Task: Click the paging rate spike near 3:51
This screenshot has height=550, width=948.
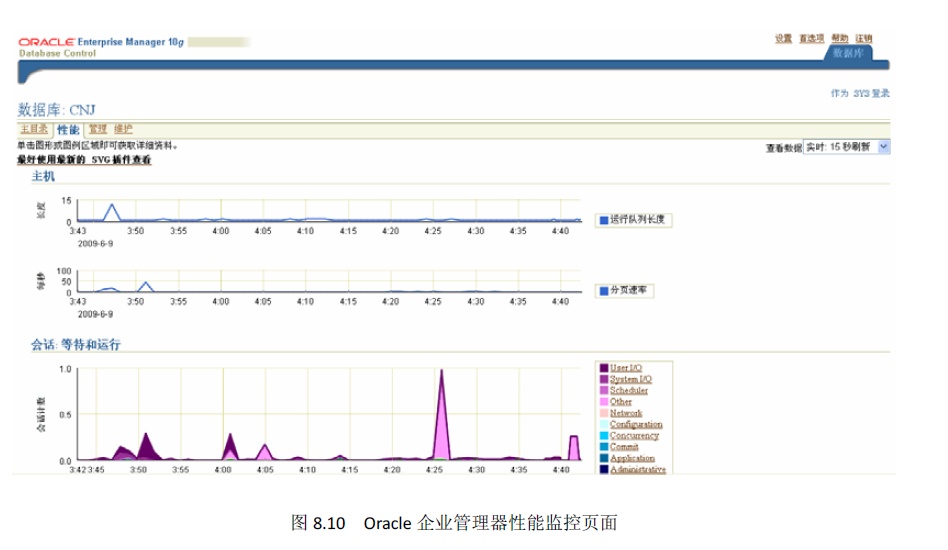Action: (x=145, y=287)
